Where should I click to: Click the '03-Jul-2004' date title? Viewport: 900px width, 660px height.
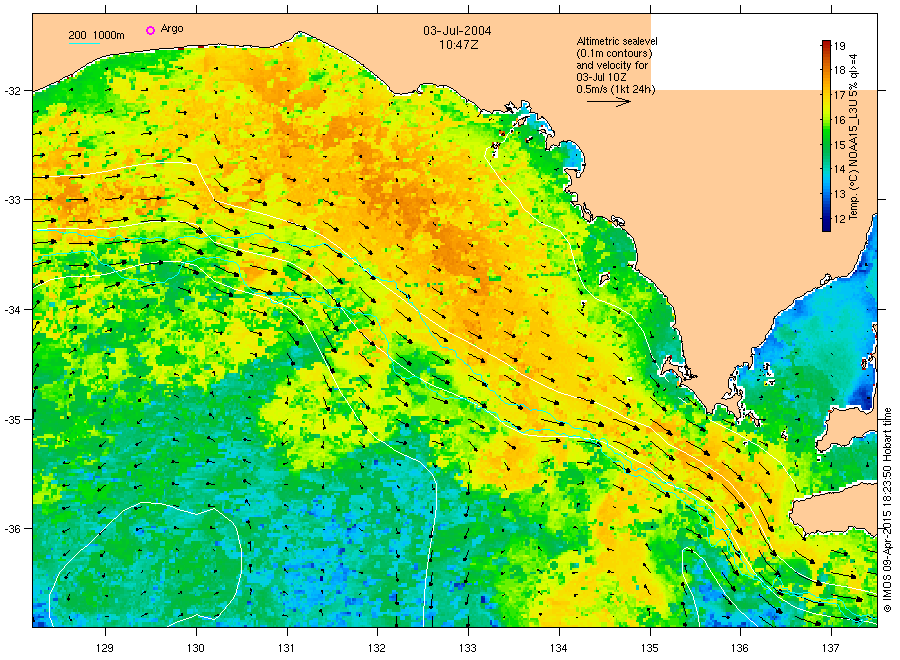point(457,31)
